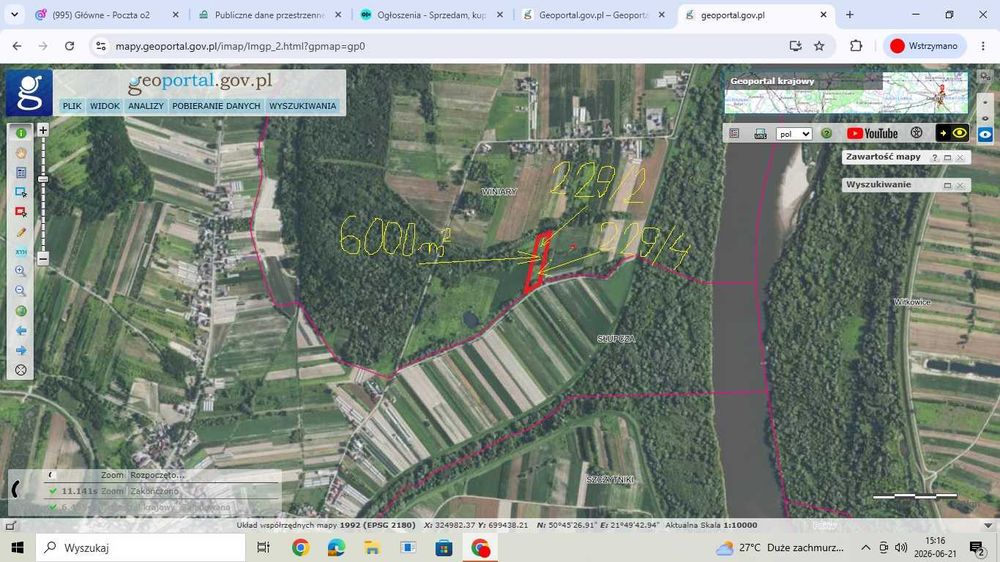The width and height of the screenshot is (1000, 562).
Task: Open the POBIERANIE DANYCH menu
Action: (x=216, y=106)
